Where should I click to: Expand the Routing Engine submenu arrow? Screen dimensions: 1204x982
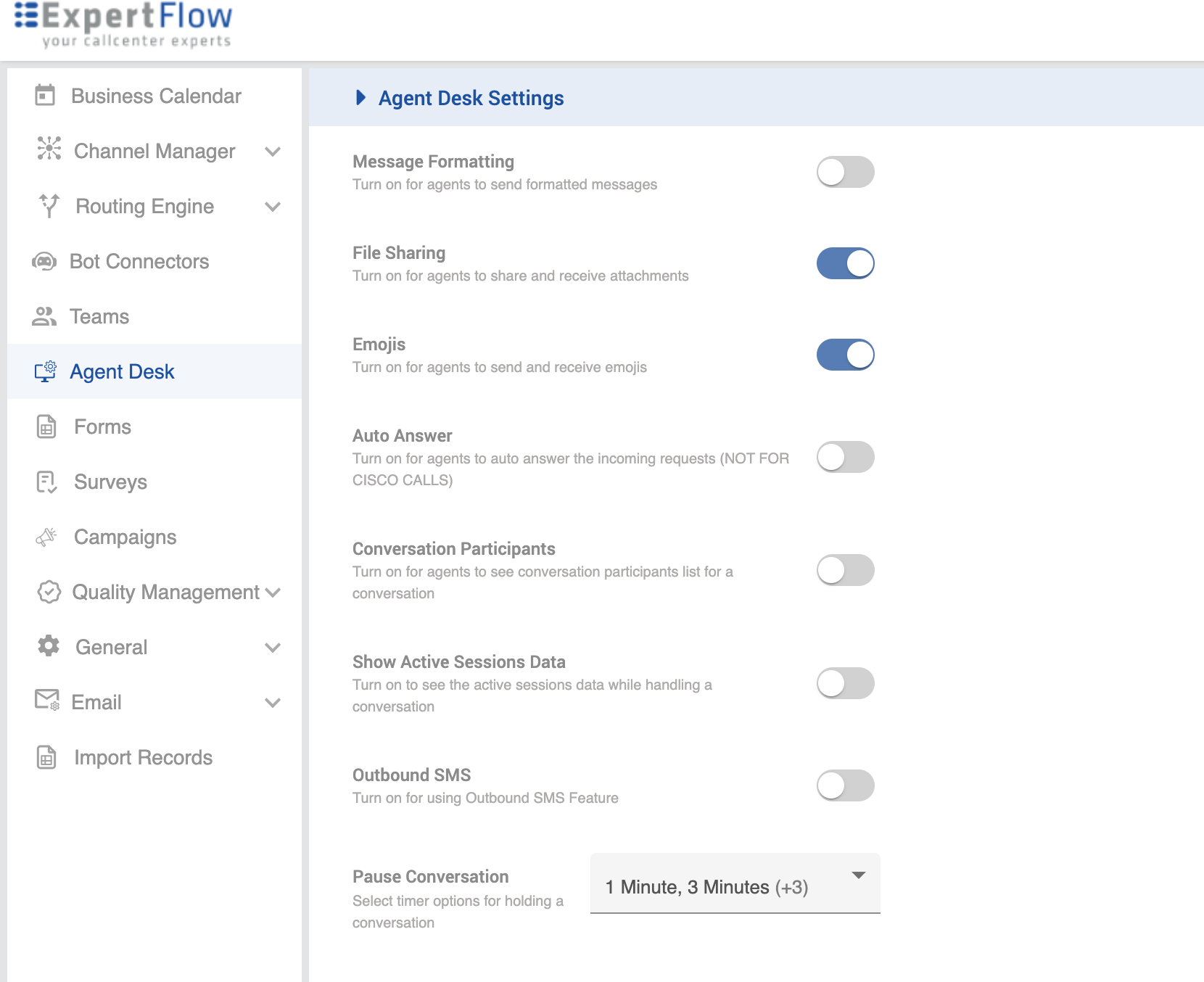click(273, 207)
